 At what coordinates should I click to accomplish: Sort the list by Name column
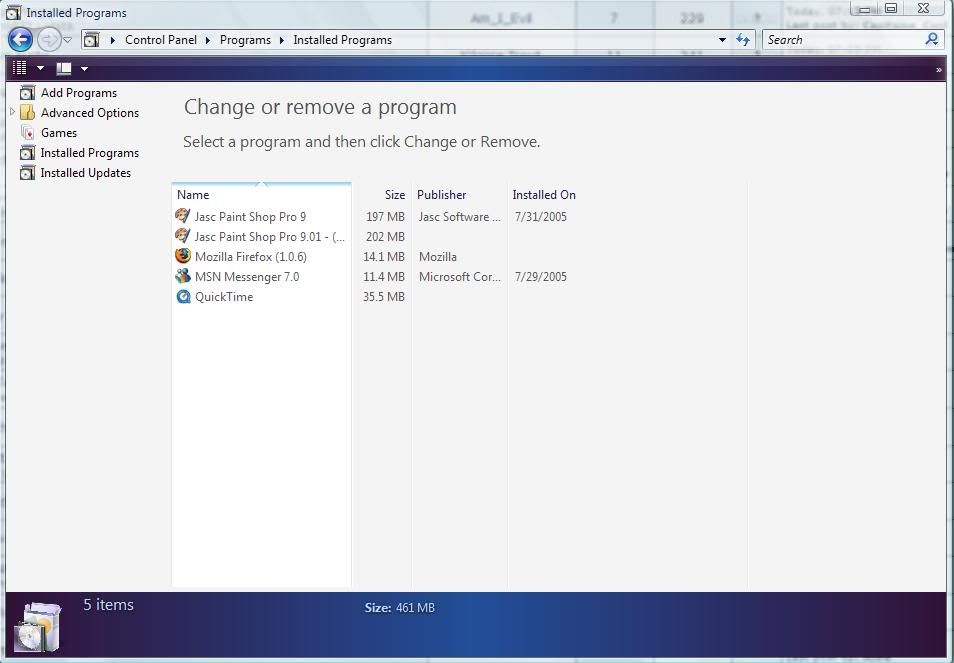click(x=262, y=195)
